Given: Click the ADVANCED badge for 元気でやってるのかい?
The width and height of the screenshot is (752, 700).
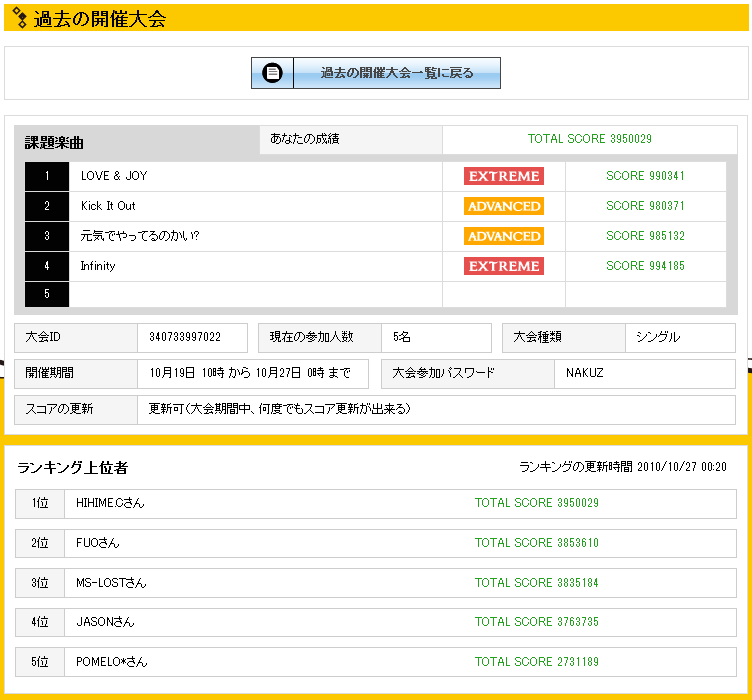Looking at the screenshot, I should [503, 236].
